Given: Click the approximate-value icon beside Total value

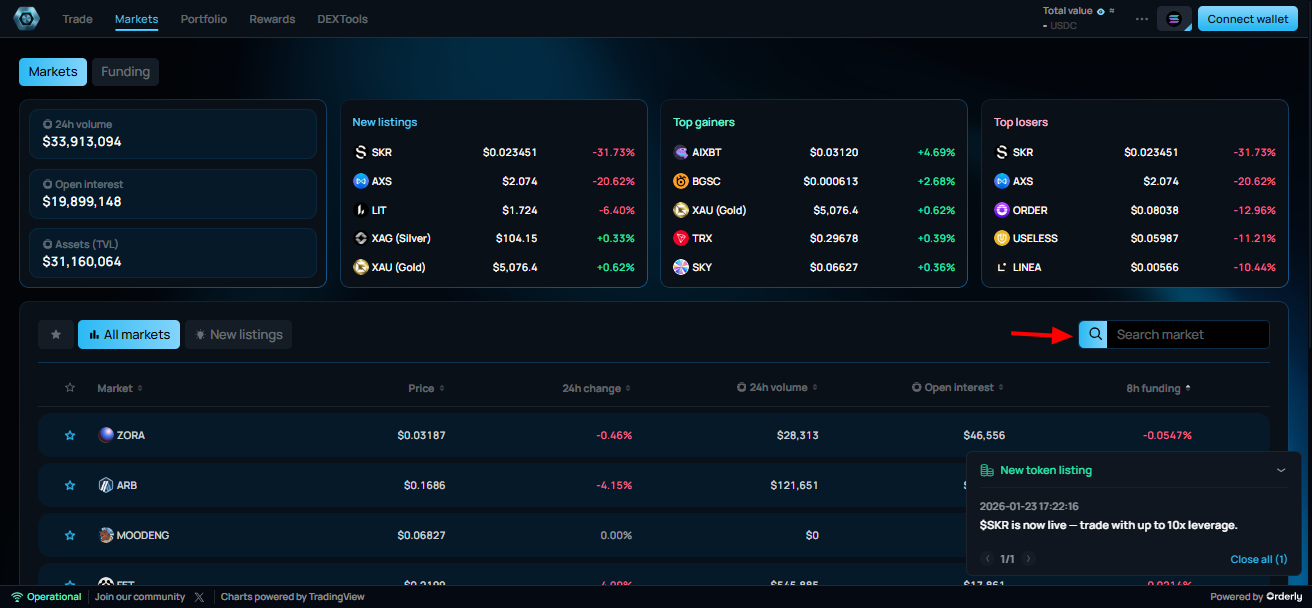Looking at the screenshot, I should (x=1111, y=11).
